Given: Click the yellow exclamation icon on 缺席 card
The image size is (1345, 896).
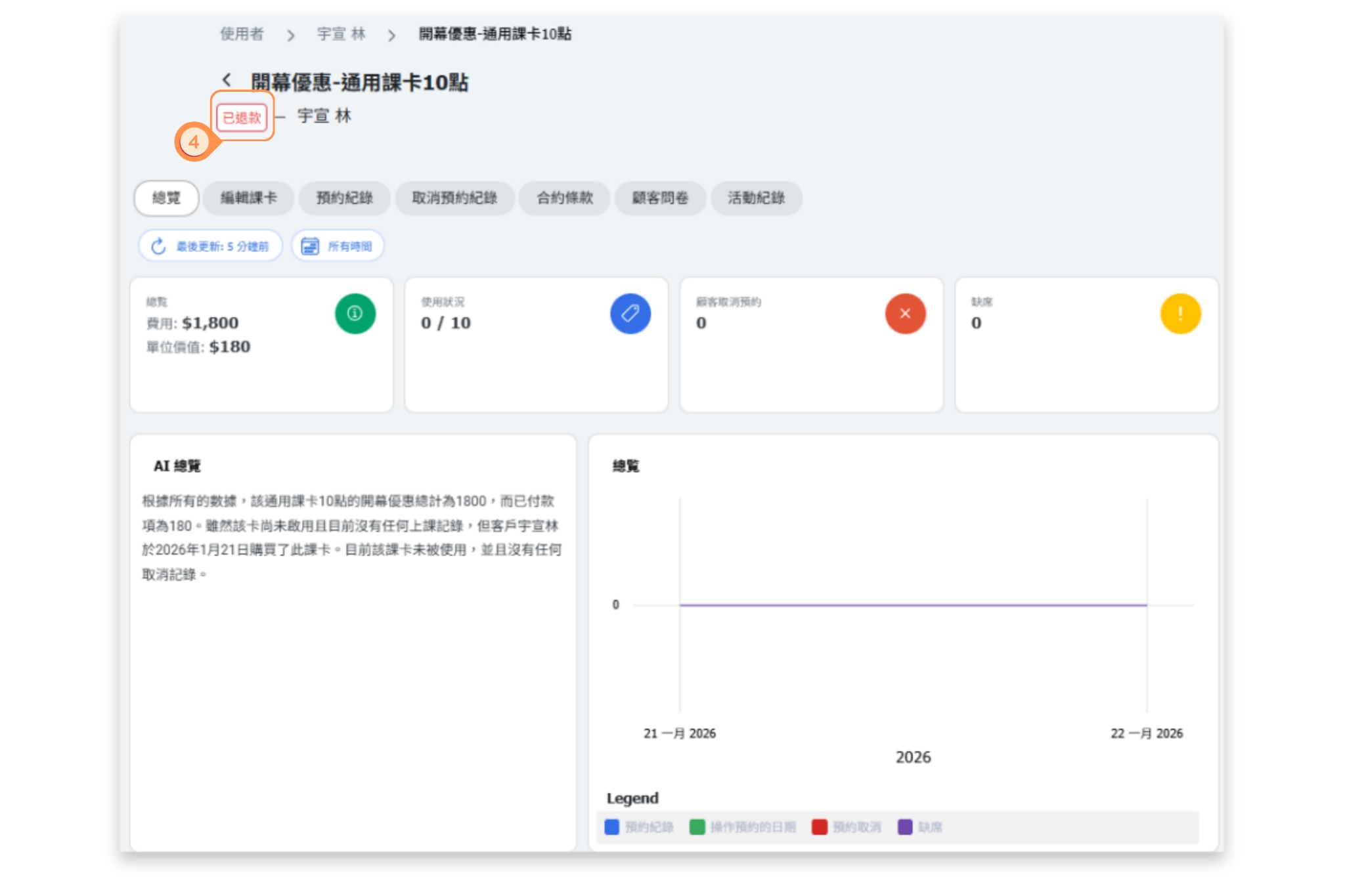Looking at the screenshot, I should coord(1180,314).
